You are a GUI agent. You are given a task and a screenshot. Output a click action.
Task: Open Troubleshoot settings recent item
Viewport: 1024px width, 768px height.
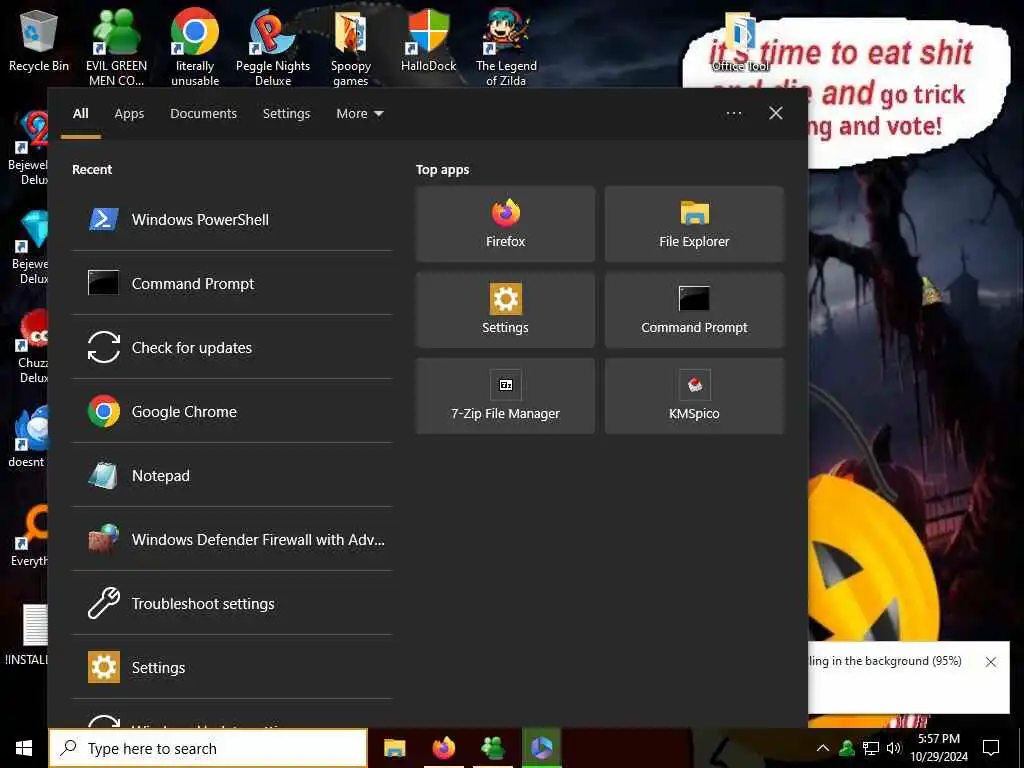231,603
